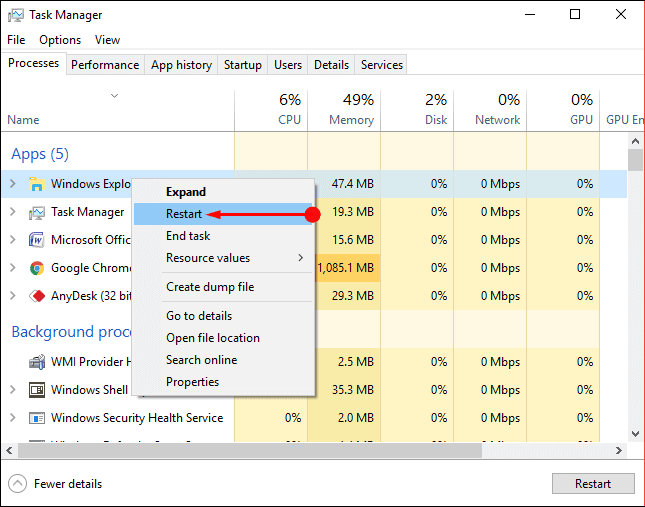Click the Windows Shell process icon

[x=37, y=390]
